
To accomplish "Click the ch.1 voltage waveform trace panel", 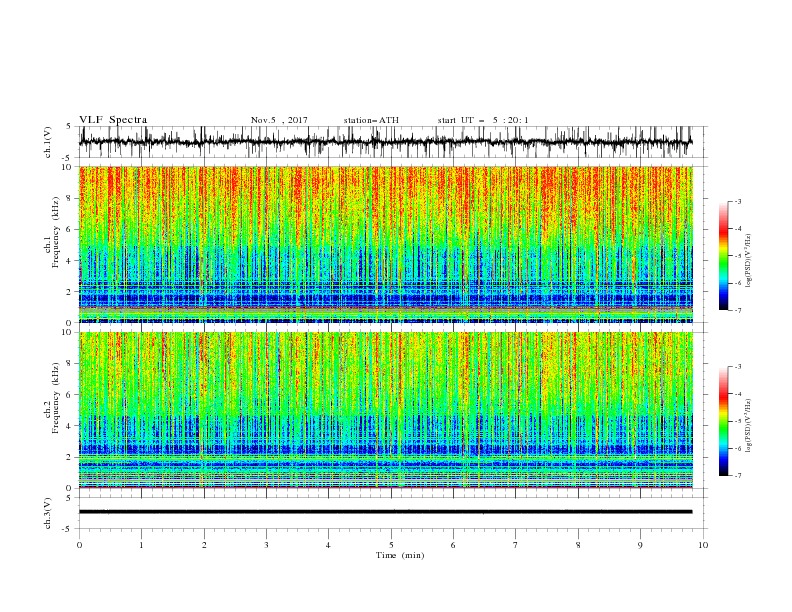I will click(393, 142).
